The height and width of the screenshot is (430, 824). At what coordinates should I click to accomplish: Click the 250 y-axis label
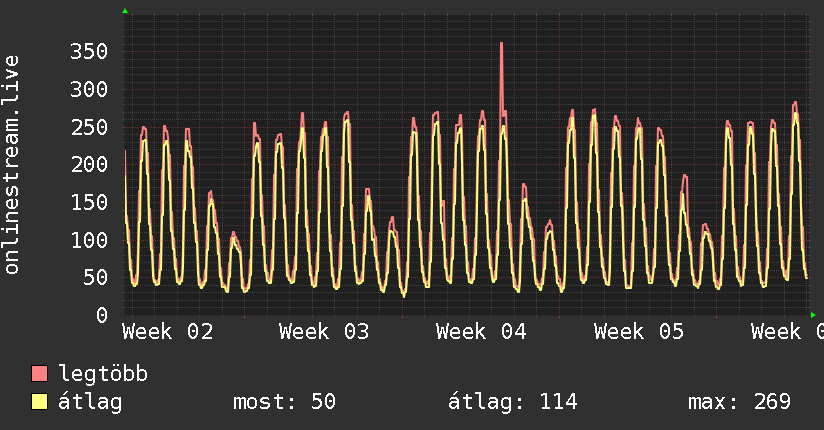tap(89, 127)
